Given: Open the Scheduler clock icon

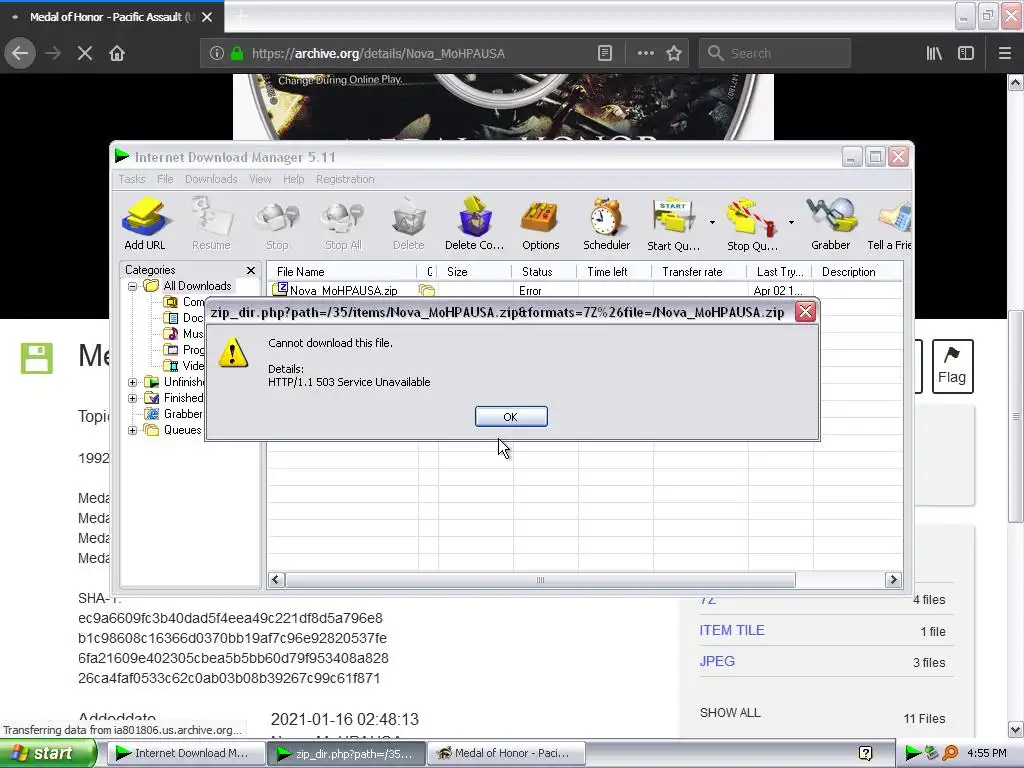Looking at the screenshot, I should coord(607,223).
